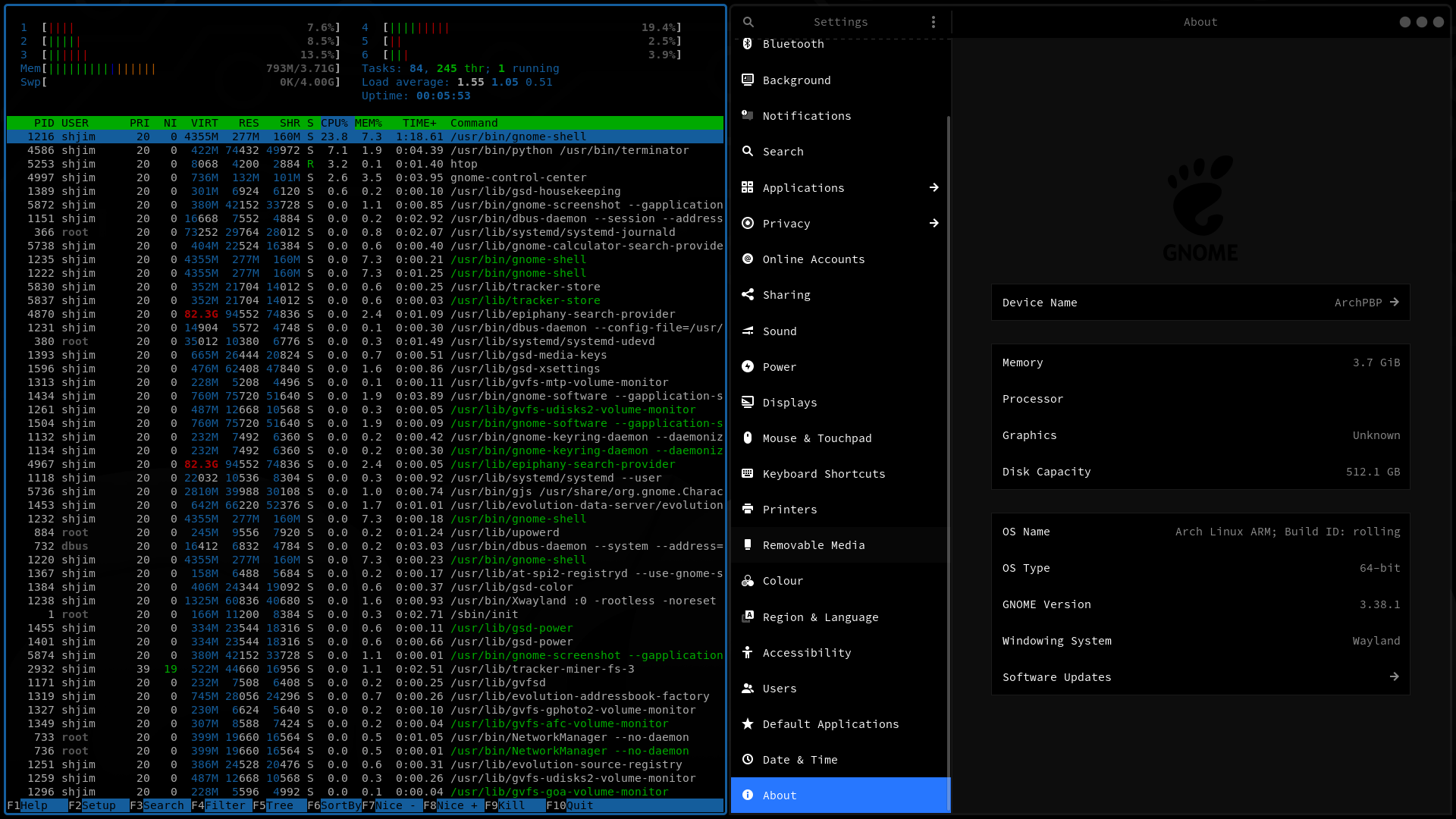Screen dimensions: 1456x819
Task: Click CPU 4 usage meter in htop
Action: 522,27
